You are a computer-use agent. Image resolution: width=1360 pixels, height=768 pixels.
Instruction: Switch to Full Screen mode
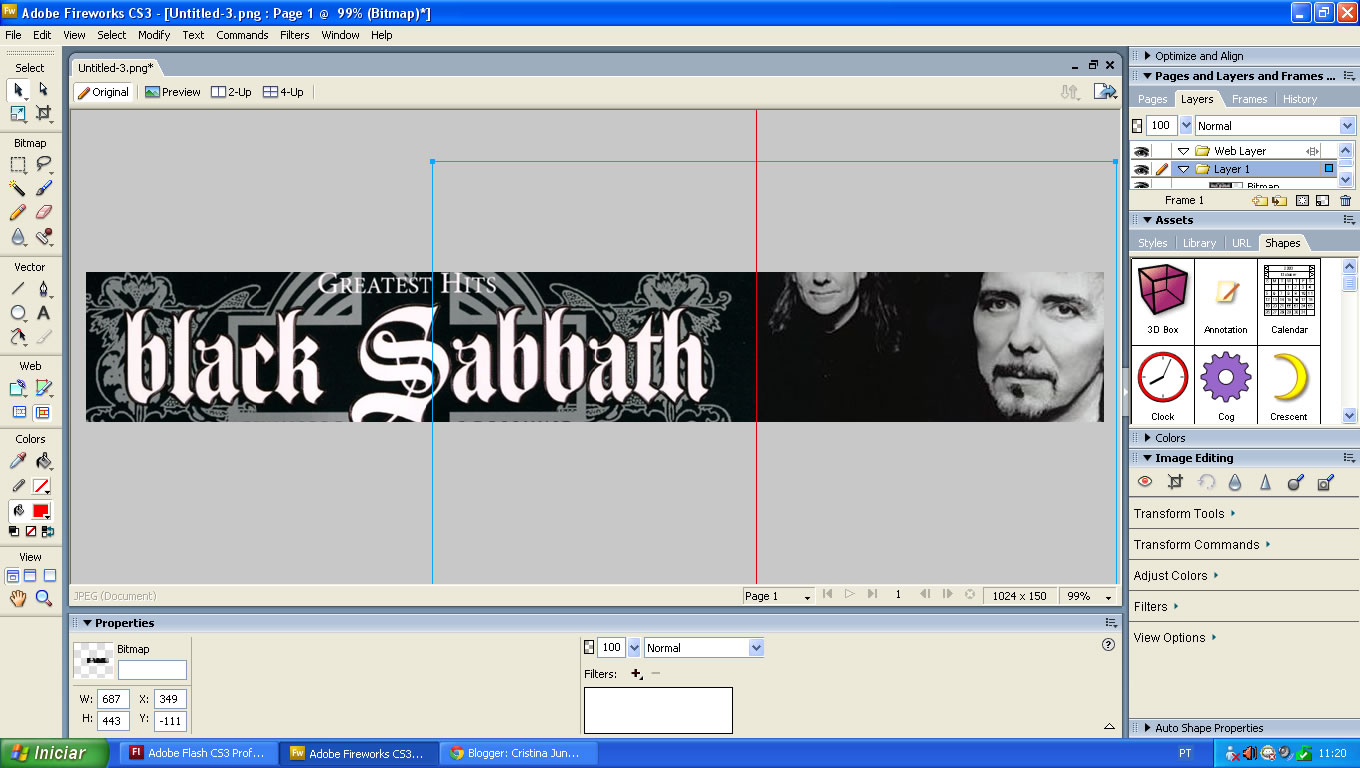(49, 576)
